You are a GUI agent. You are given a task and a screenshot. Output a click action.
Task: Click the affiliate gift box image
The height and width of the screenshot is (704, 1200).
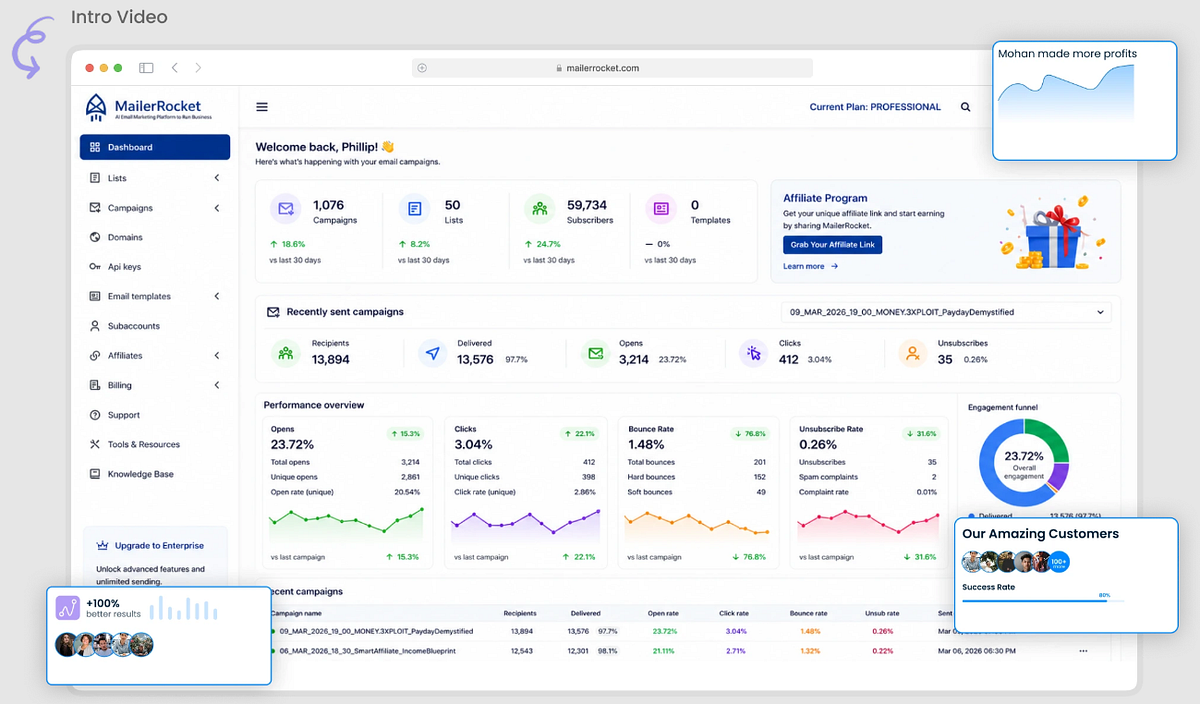click(1055, 234)
